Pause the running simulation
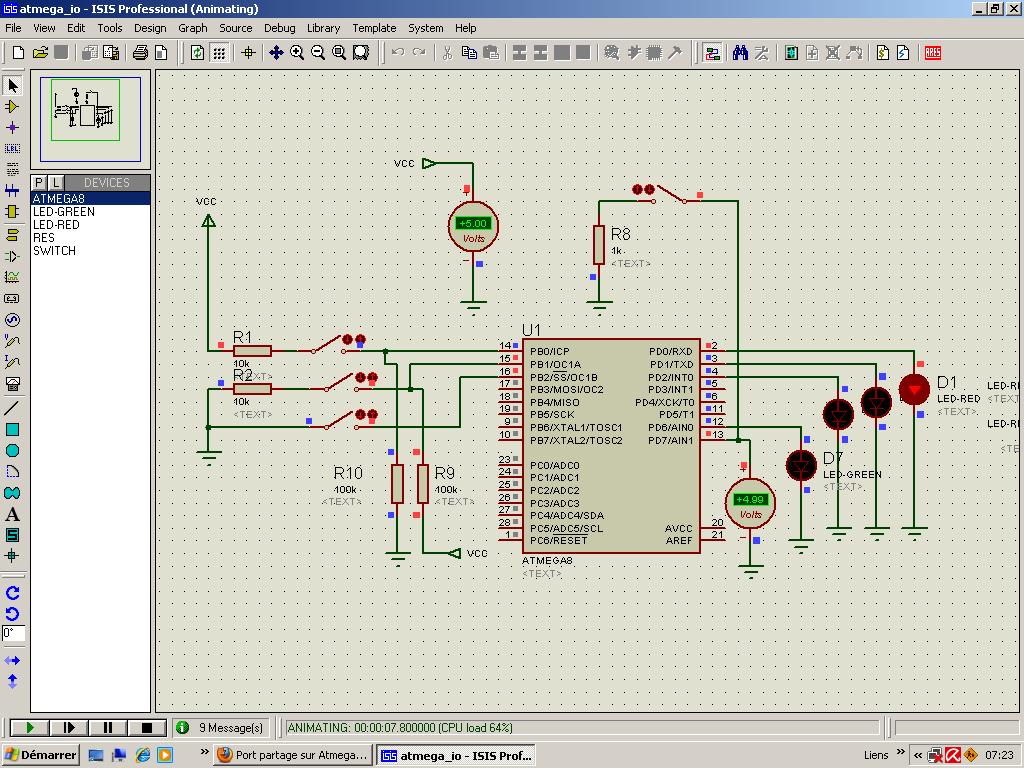1024x768 pixels. click(x=108, y=728)
